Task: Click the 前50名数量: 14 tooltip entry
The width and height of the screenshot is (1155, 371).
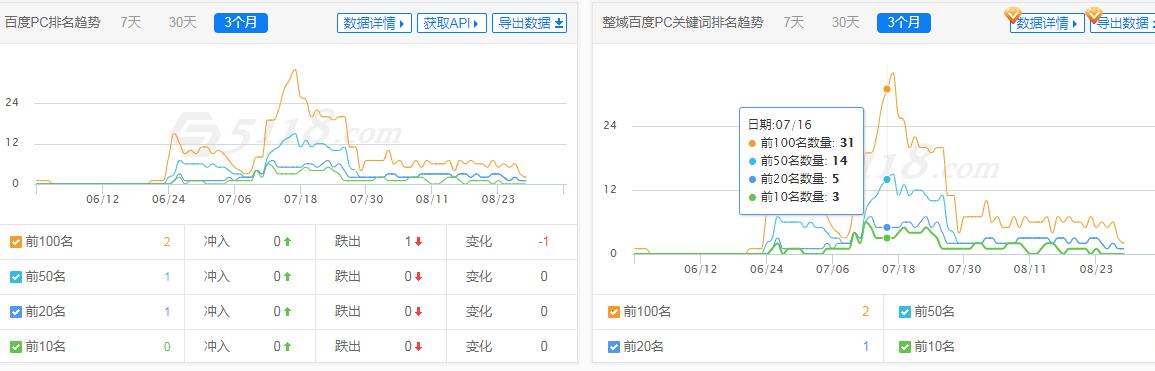Action: [798, 160]
